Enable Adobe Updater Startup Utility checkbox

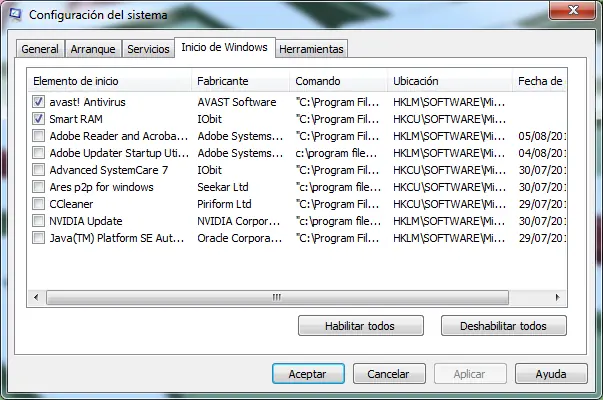click(x=38, y=153)
